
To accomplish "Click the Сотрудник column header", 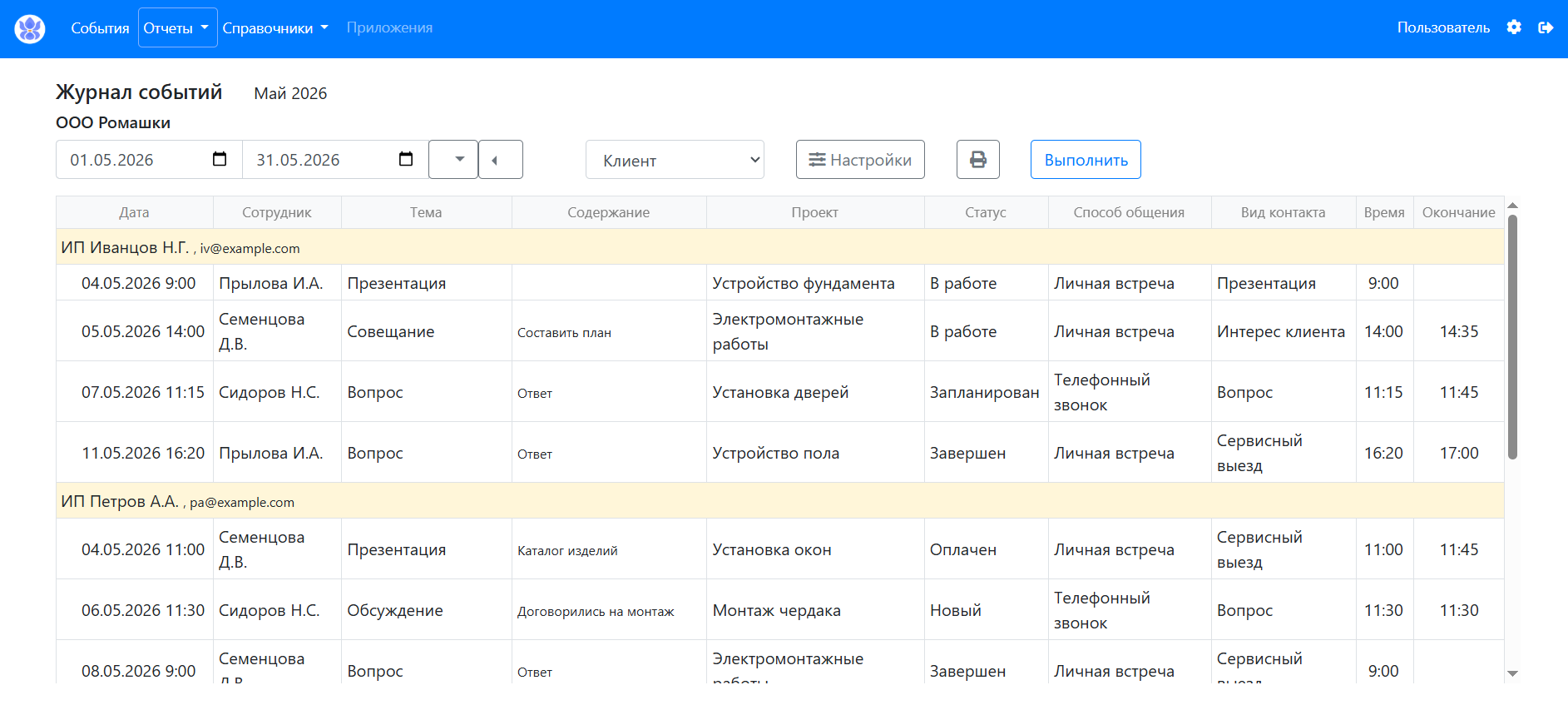I will [x=277, y=212].
